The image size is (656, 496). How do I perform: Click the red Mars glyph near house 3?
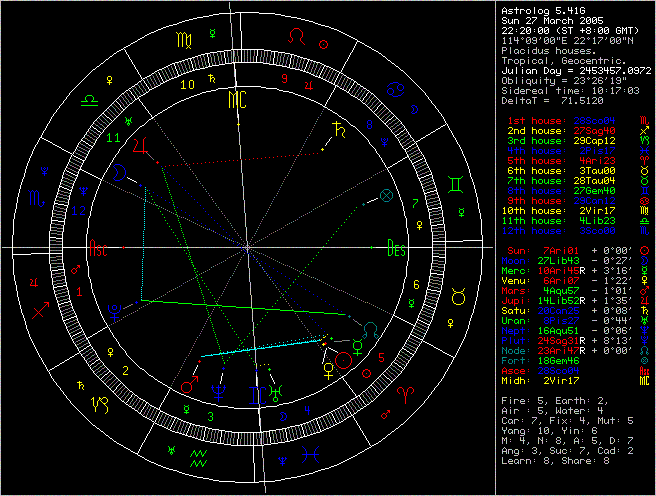tap(188, 385)
